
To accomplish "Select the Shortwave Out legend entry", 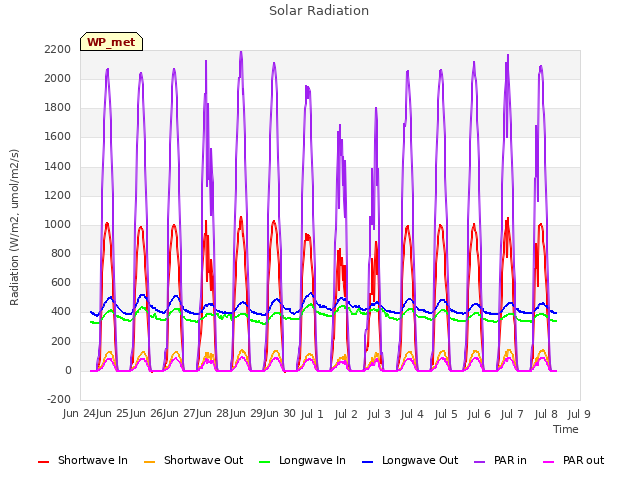I will 193,460.
